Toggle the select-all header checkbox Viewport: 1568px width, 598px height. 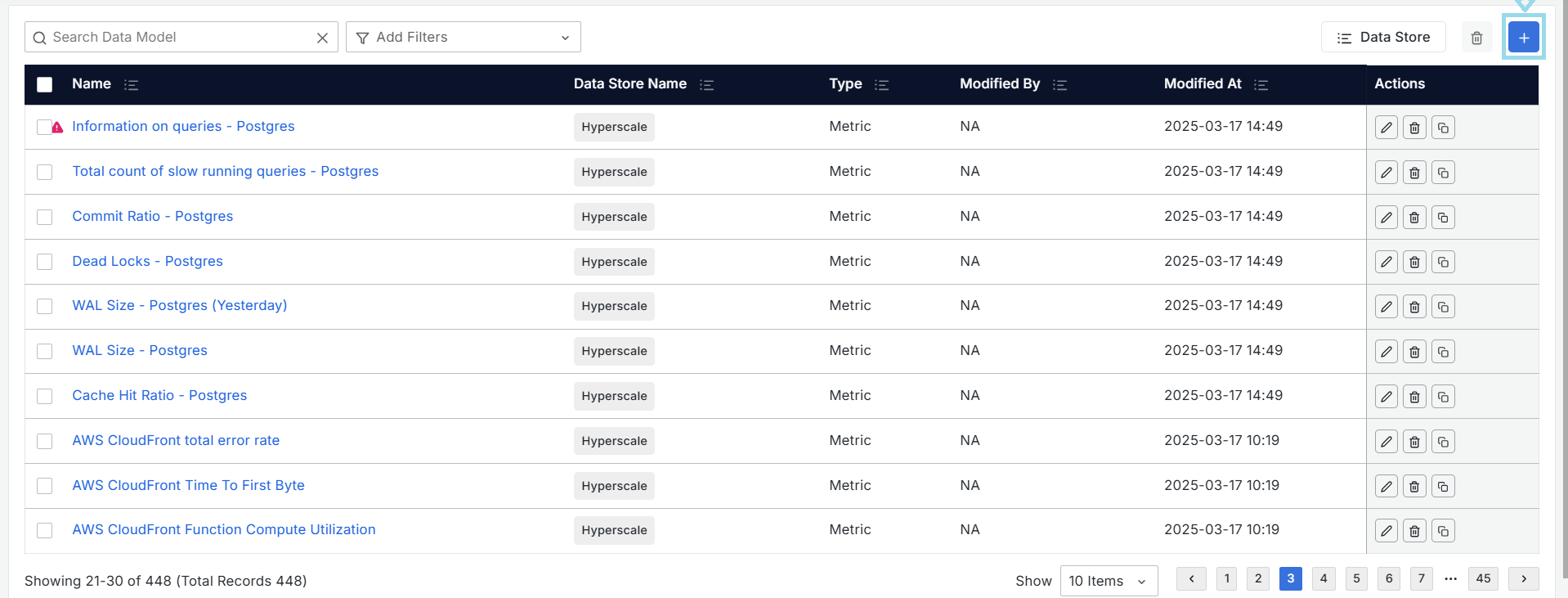(x=45, y=85)
